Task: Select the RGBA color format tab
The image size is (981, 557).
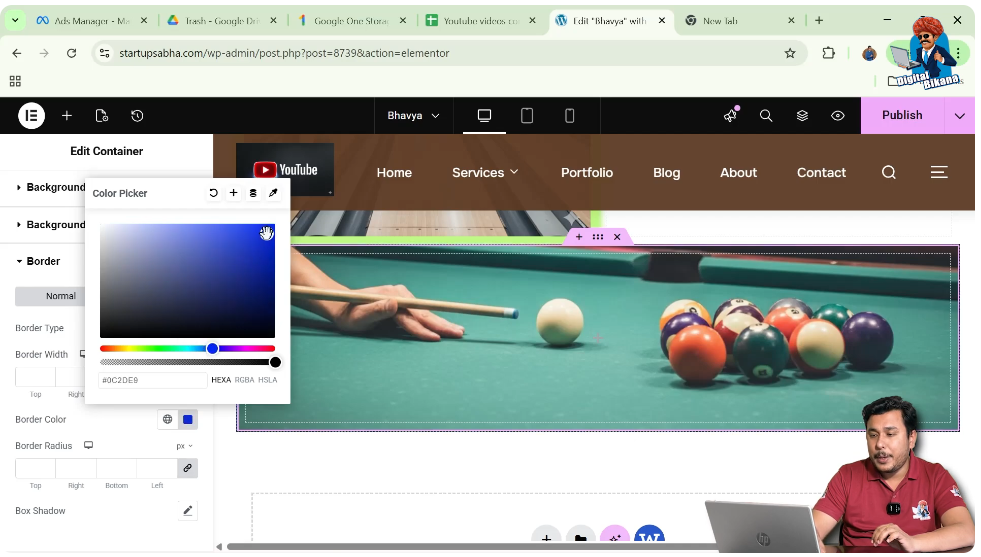Action: [244, 380]
